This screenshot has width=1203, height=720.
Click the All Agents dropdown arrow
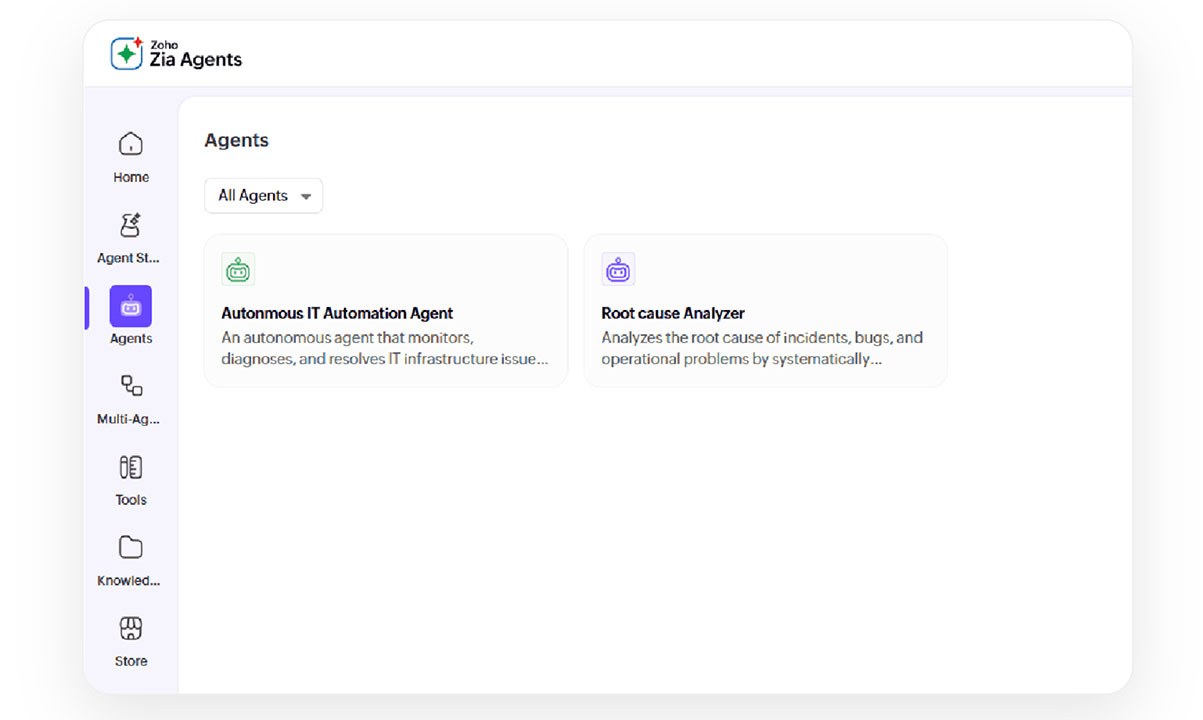click(306, 197)
